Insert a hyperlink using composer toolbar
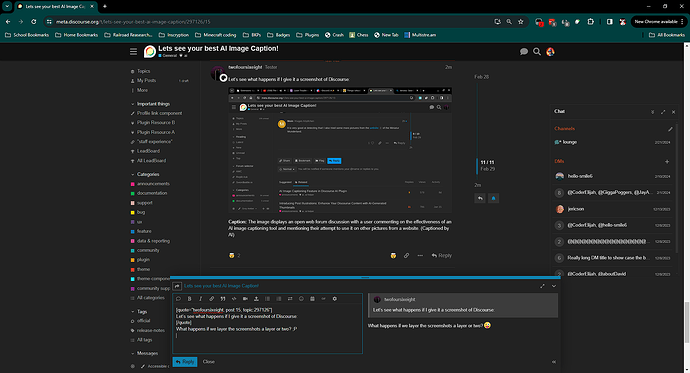This screenshot has width=690, height=373. point(212,299)
